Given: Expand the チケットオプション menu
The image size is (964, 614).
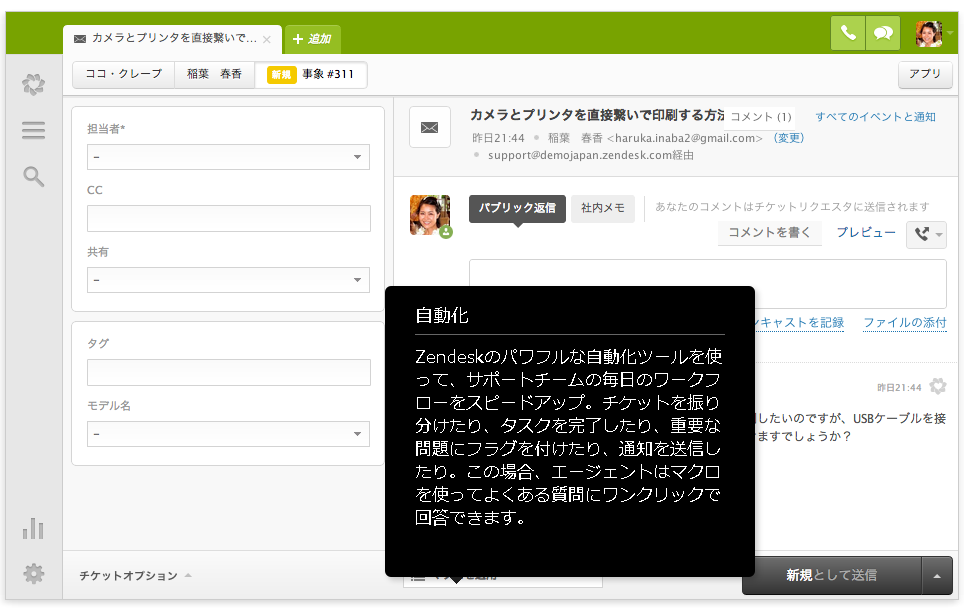Looking at the screenshot, I should (135, 575).
